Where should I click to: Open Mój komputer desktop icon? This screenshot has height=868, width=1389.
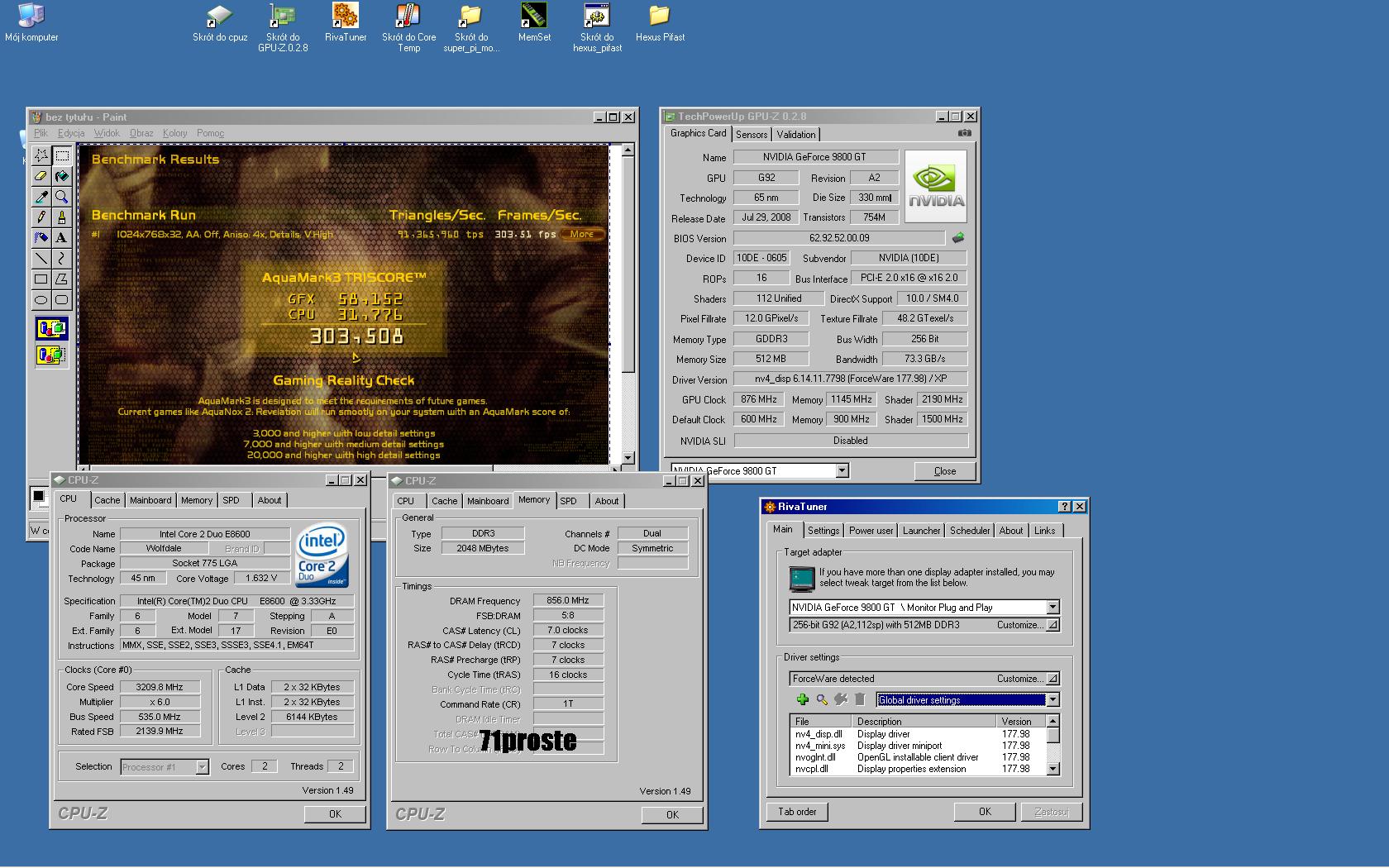click(x=31, y=22)
